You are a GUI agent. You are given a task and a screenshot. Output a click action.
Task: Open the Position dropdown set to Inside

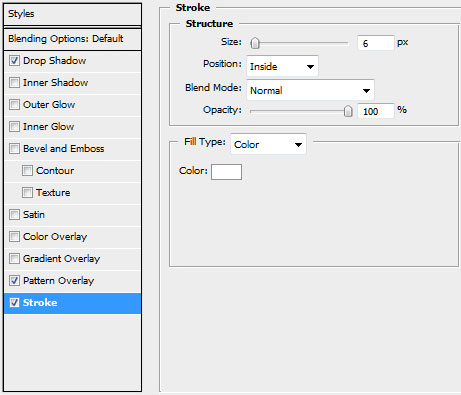pyautogui.click(x=282, y=66)
